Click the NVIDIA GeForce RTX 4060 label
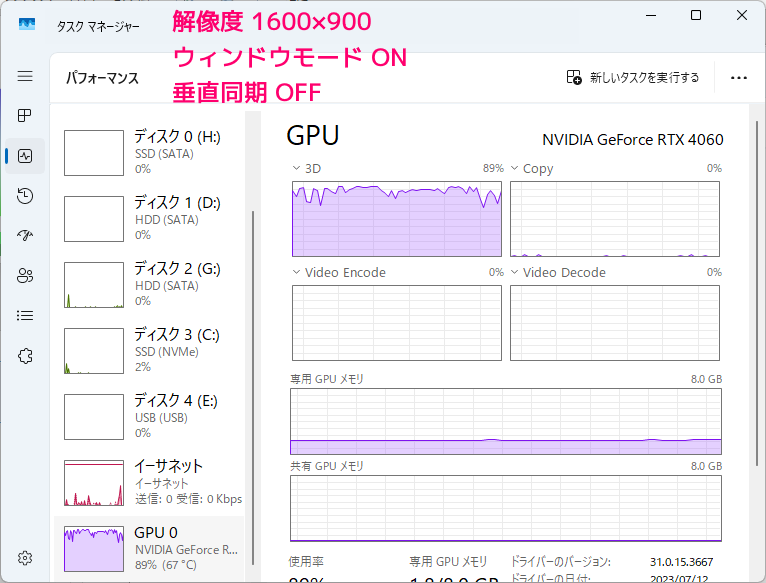Viewport: 766px width, 583px height. (633, 140)
